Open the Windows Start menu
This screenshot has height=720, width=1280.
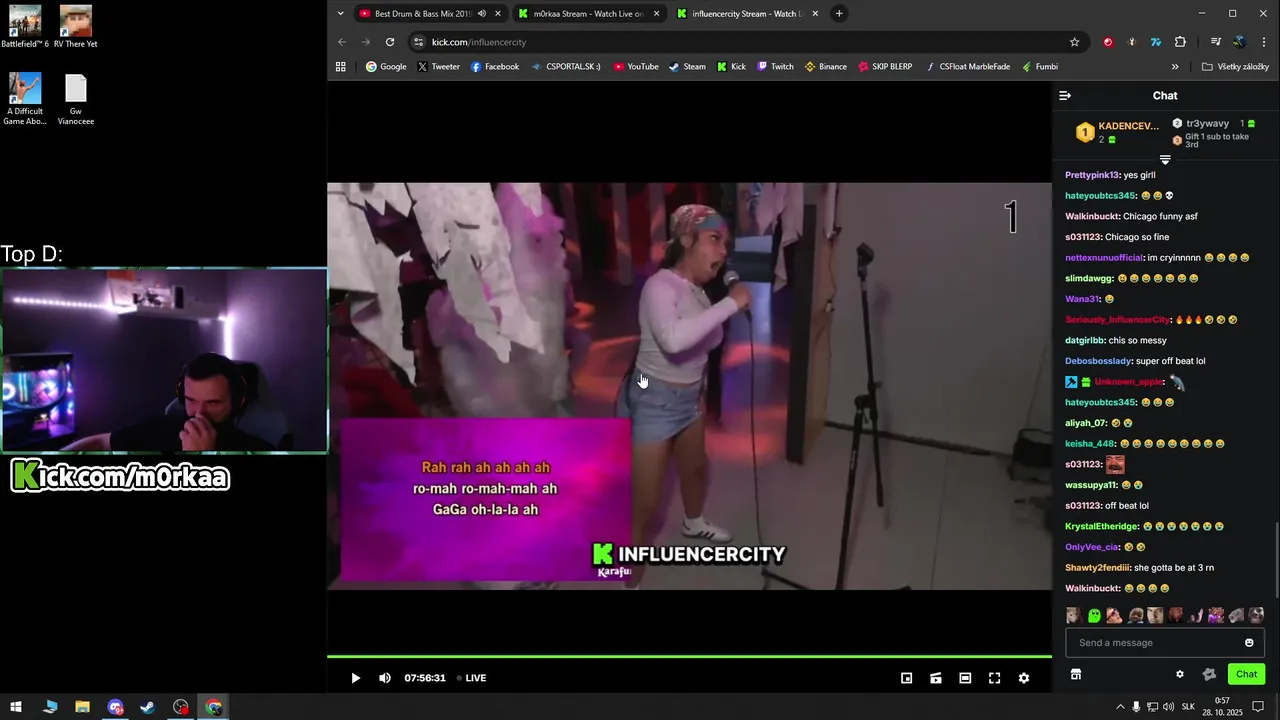pos(16,707)
